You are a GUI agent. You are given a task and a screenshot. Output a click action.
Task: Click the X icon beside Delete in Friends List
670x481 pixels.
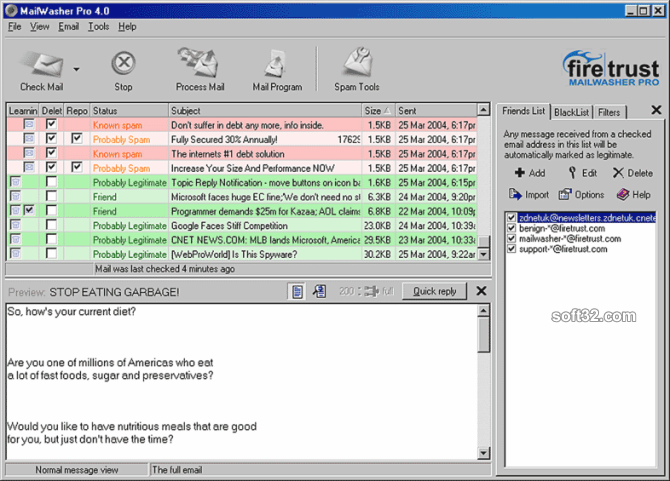point(618,173)
